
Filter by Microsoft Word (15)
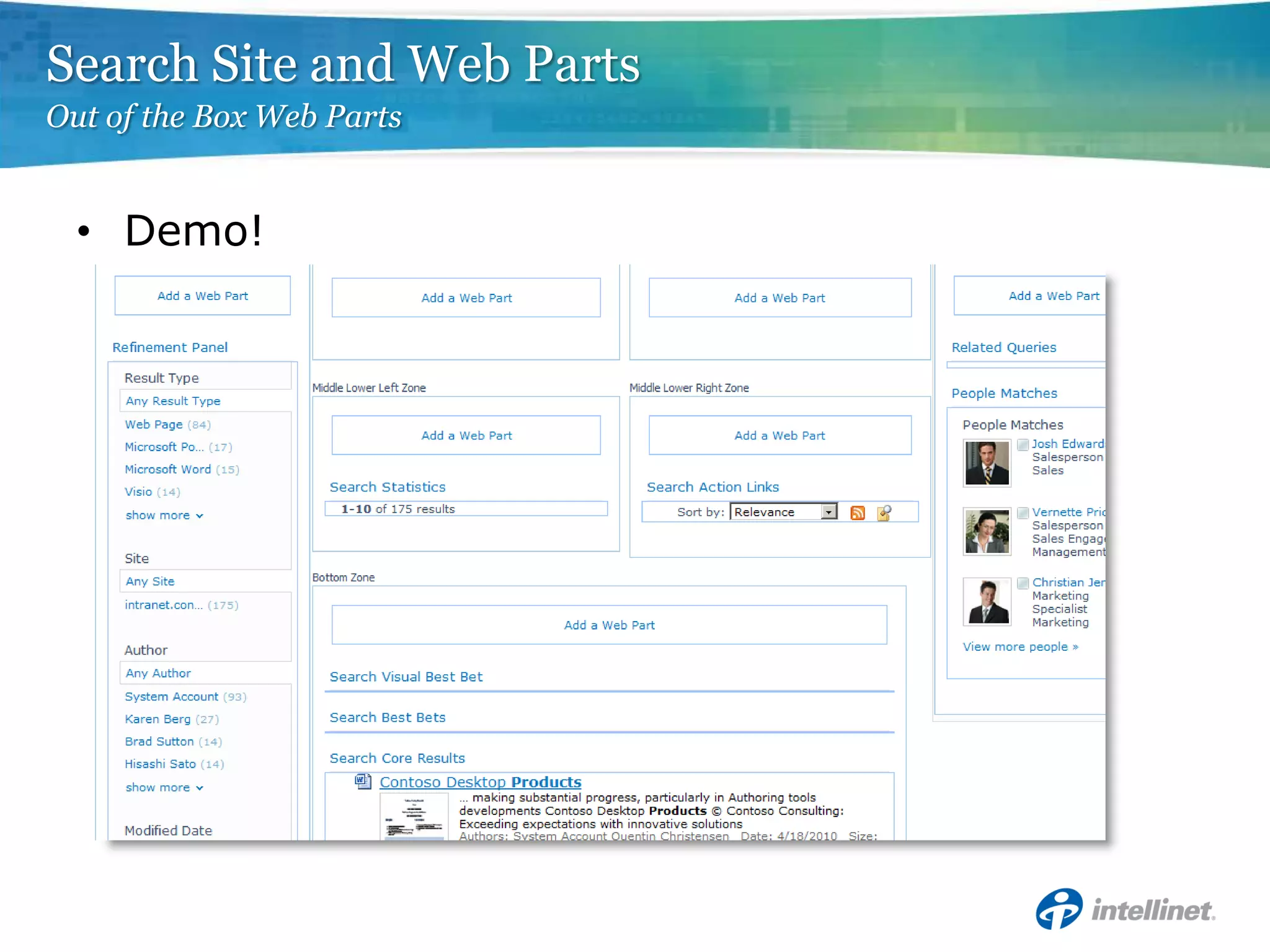pyautogui.click(x=182, y=469)
